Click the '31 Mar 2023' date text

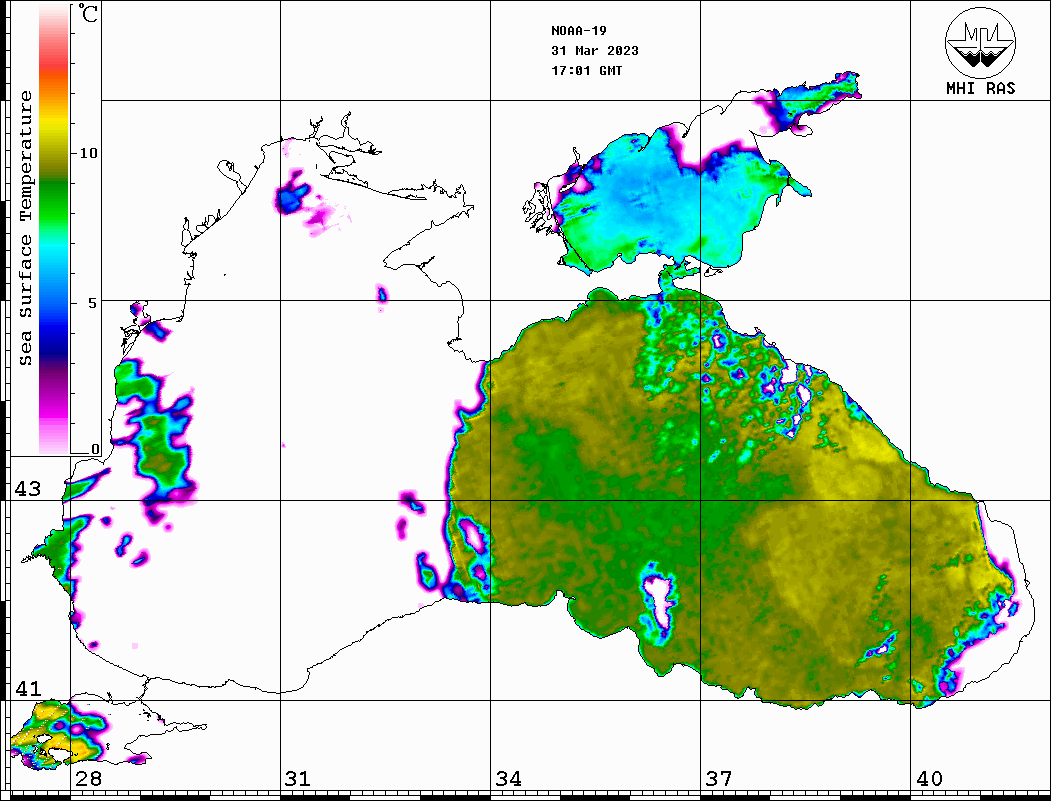[x=595, y=51]
